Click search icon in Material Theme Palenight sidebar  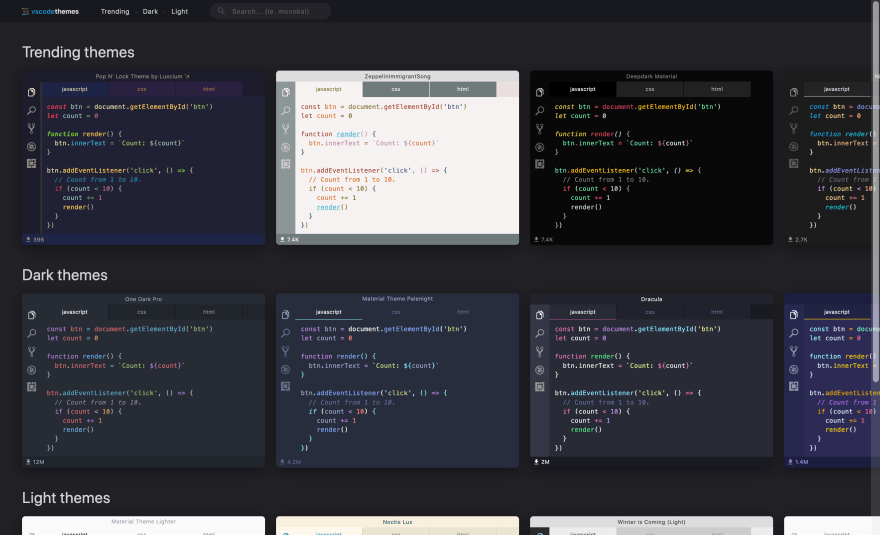(286, 333)
